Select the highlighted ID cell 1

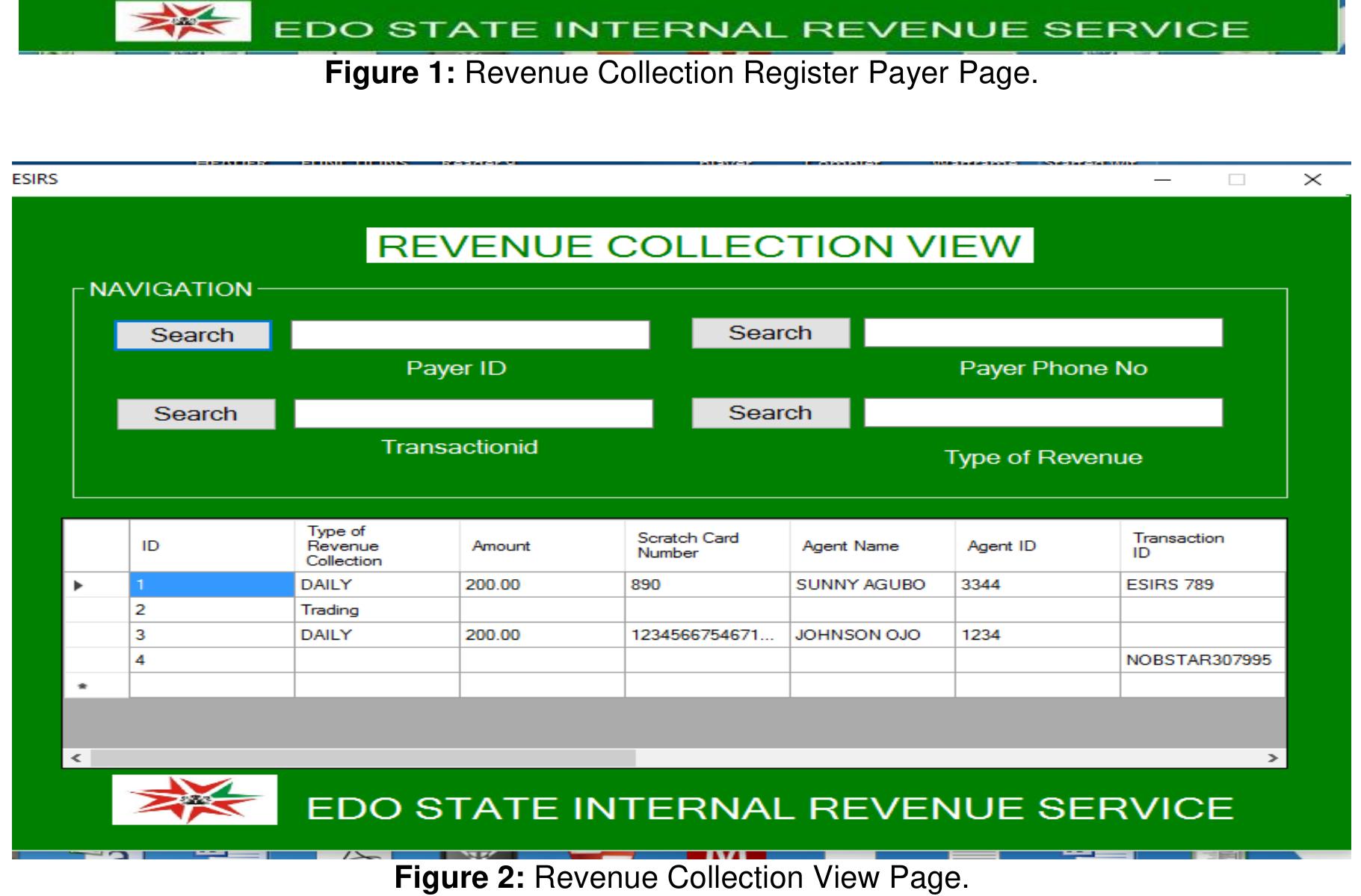(212, 585)
